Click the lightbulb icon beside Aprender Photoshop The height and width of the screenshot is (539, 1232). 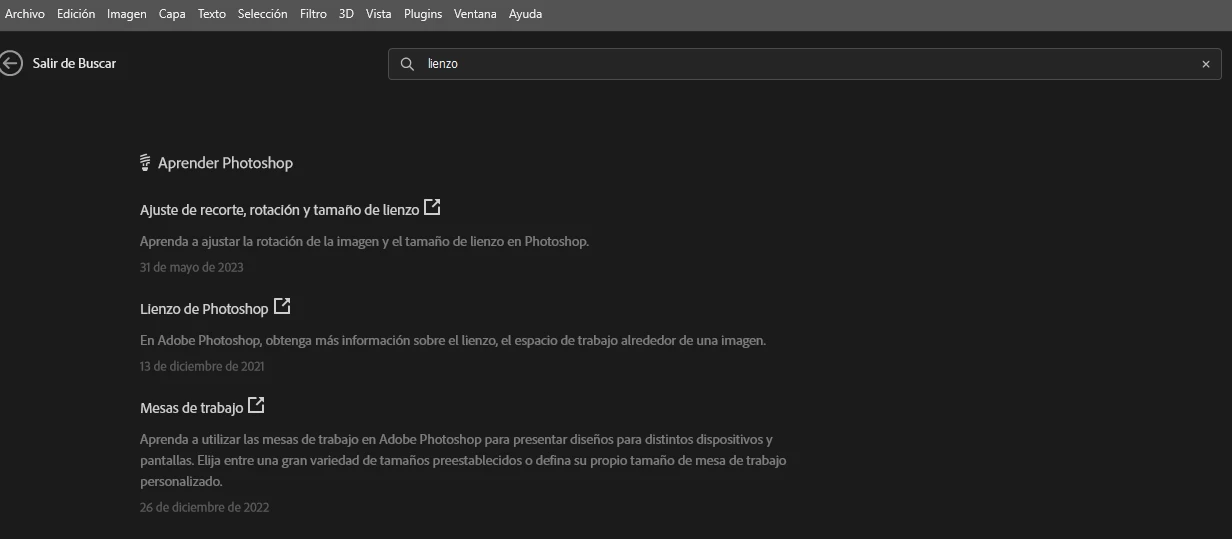[x=145, y=162]
